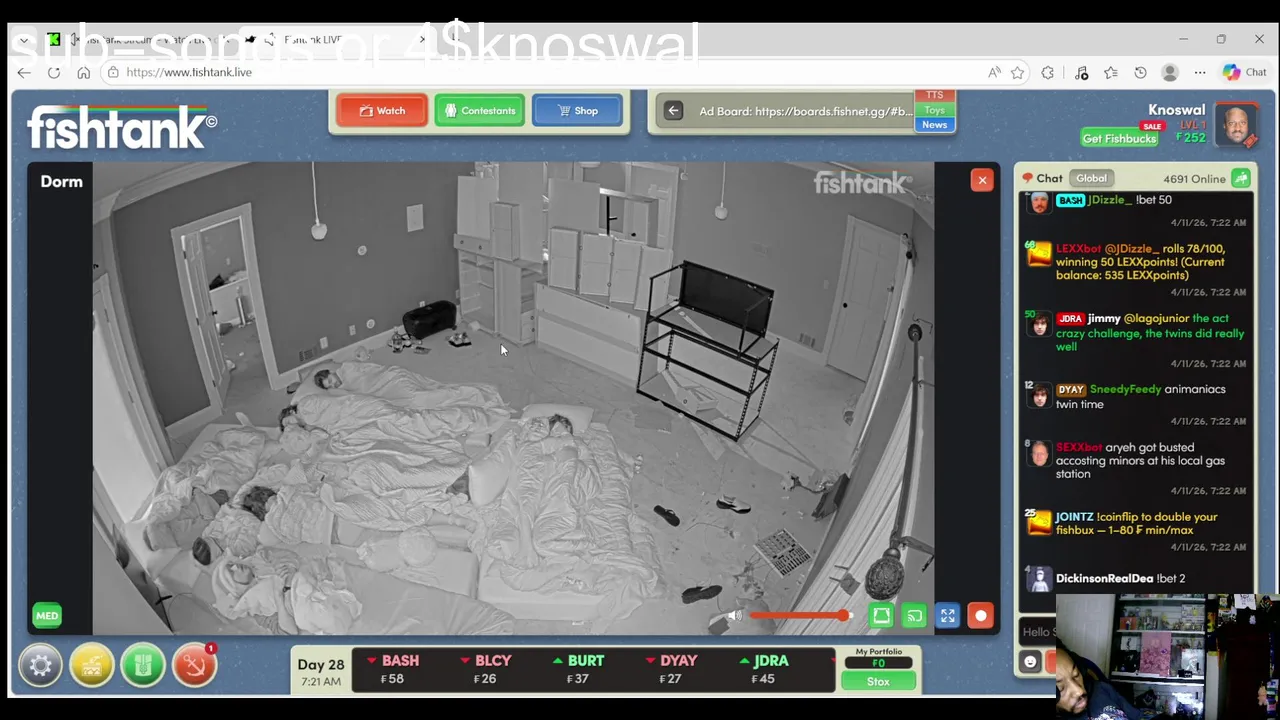Image resolution: width=1280 pixels, height=720 pixels.
Task: Select BASH stock ticker
Action: 392,669
